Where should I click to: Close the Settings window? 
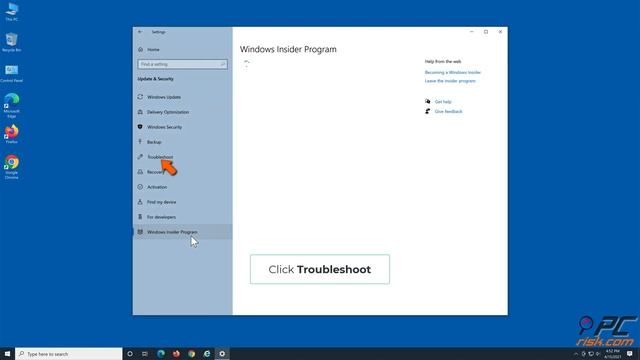point(500,32)
